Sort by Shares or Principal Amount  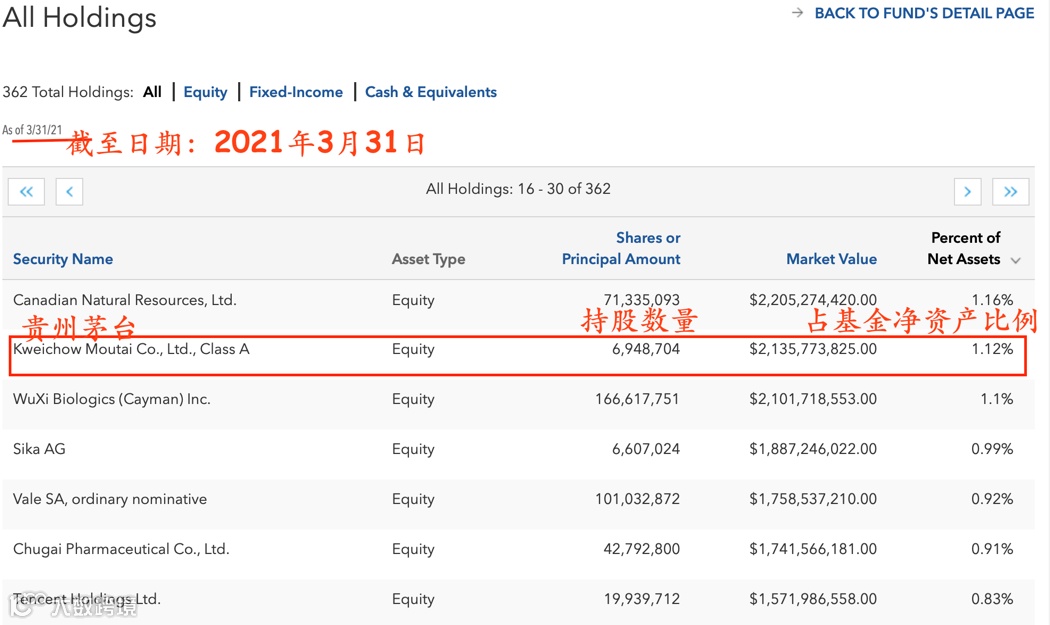pyautogui.click(x=621, y=249)
